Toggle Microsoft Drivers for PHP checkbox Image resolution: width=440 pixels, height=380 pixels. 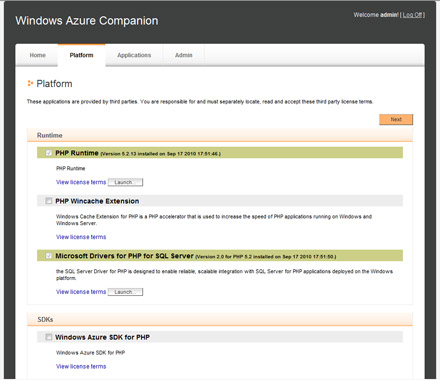pos(49,256)
